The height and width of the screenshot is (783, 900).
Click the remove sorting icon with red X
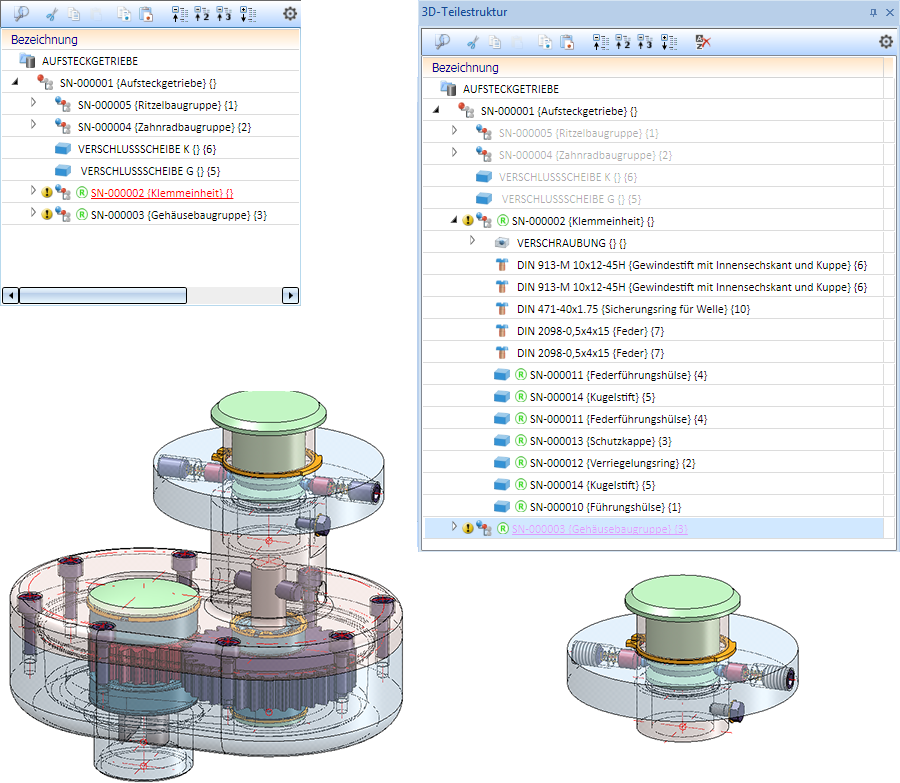703,42
